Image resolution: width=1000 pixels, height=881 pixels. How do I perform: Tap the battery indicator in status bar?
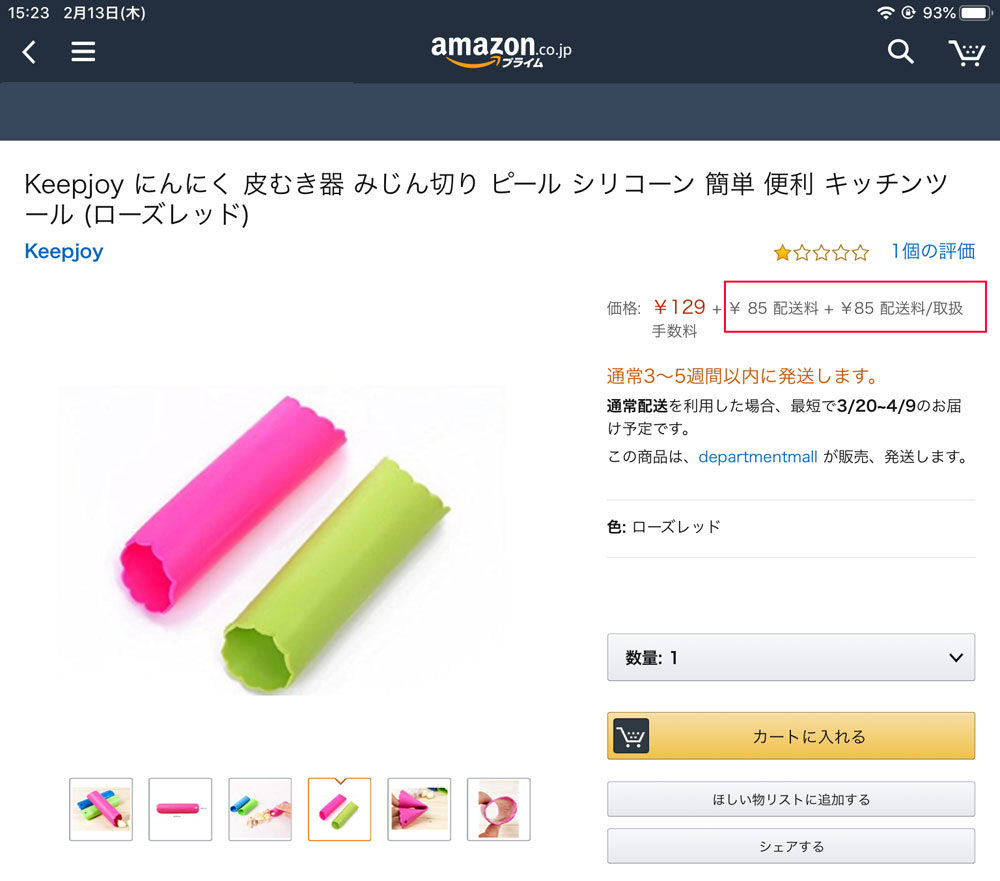976,13
